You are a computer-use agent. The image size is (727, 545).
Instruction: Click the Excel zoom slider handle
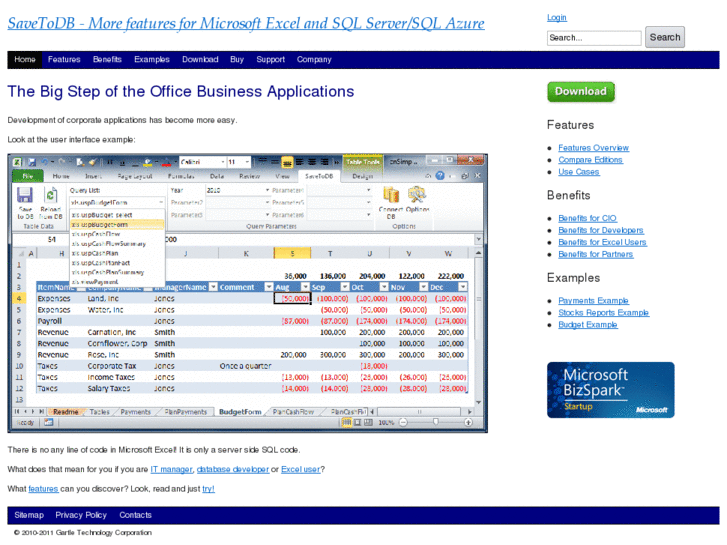(435, 422)
